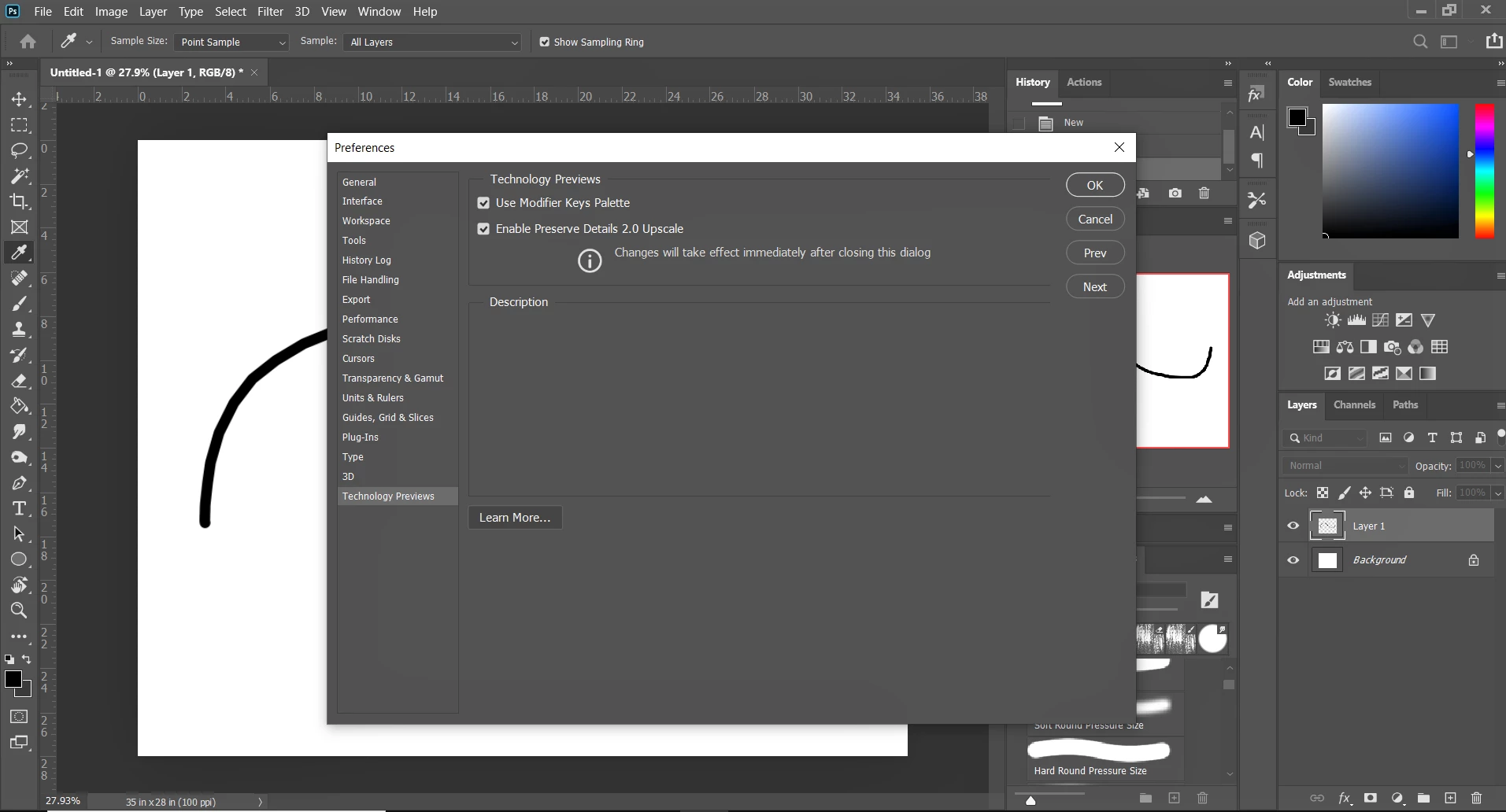The image size is (1506, 812).
Task: Open the Sample All Layers dropdown
Action: [433, 42]
